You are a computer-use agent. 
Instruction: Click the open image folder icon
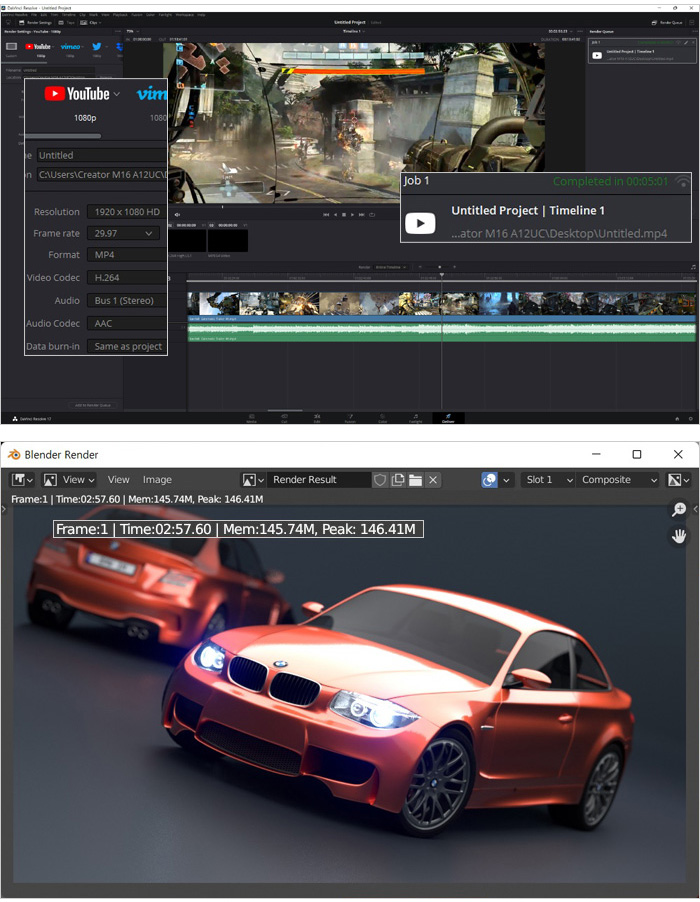coord(415,480)
